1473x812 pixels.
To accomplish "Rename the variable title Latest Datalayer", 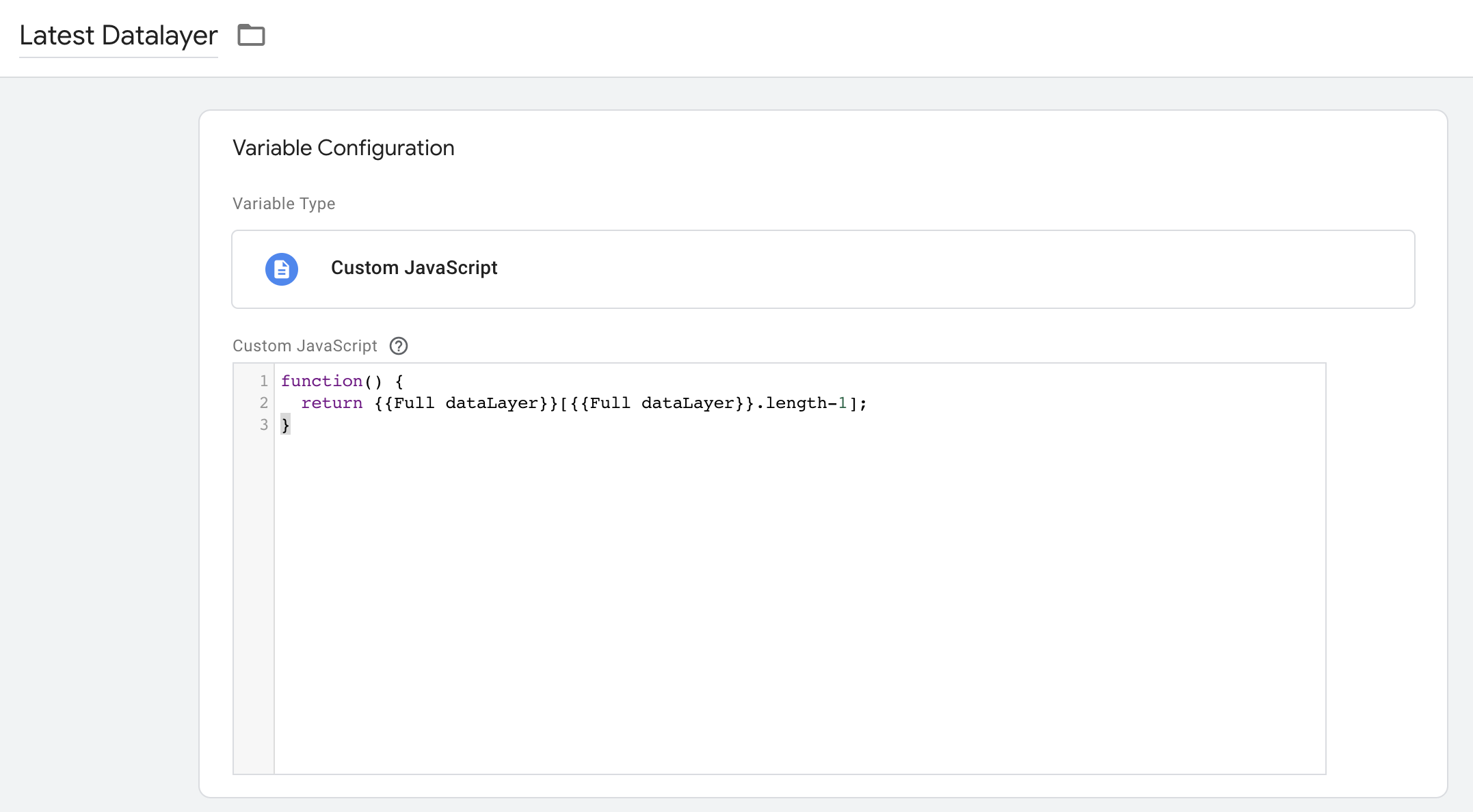I will point(118,36).
